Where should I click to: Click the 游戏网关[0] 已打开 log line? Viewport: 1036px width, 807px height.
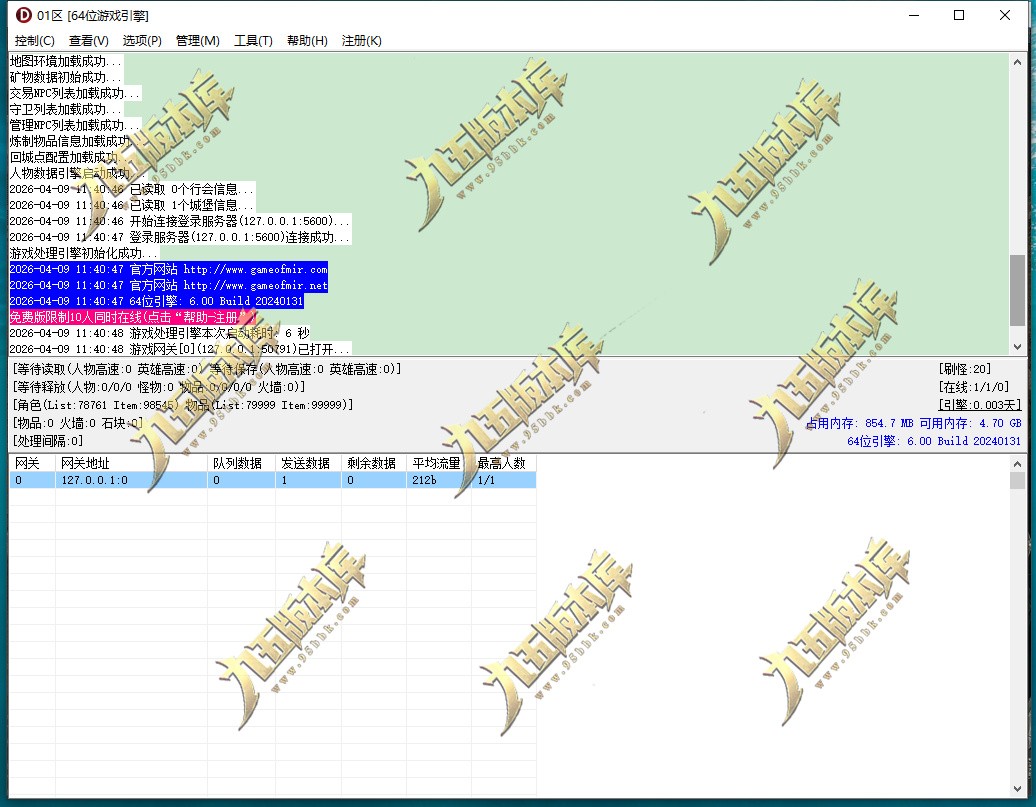(180, 349)
